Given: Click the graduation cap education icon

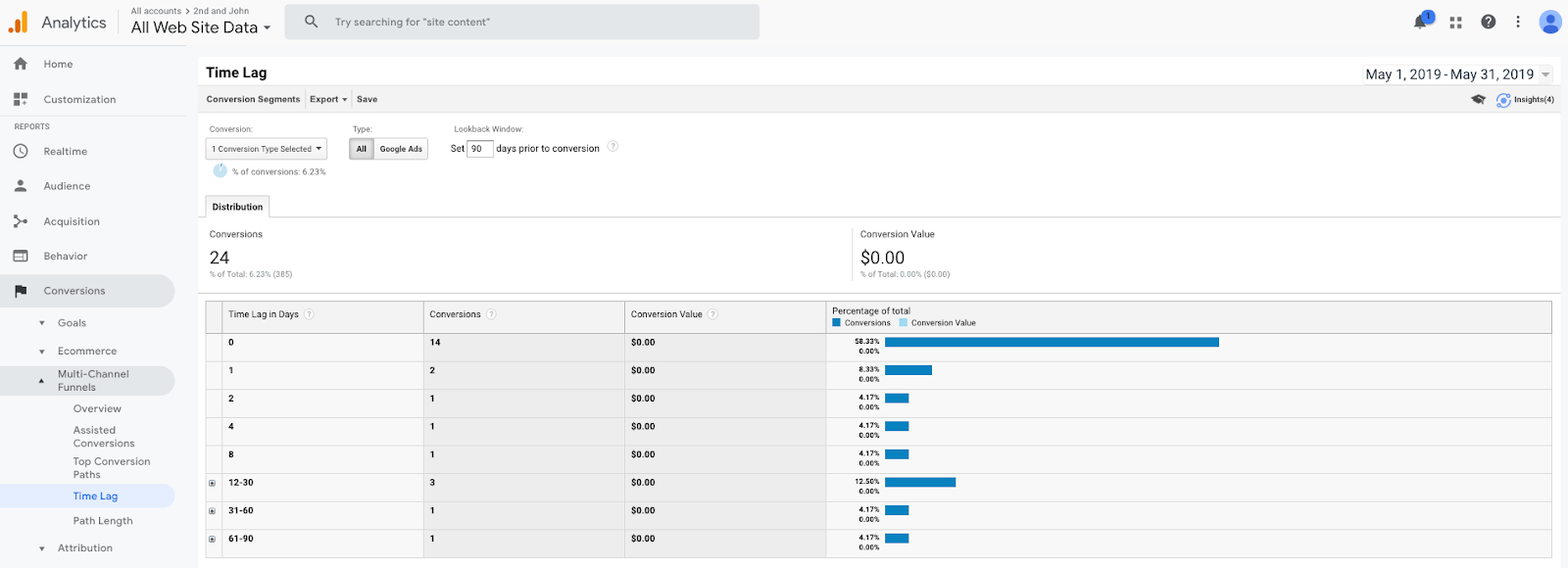Looking at the screenshot, I should (1478, 100).
